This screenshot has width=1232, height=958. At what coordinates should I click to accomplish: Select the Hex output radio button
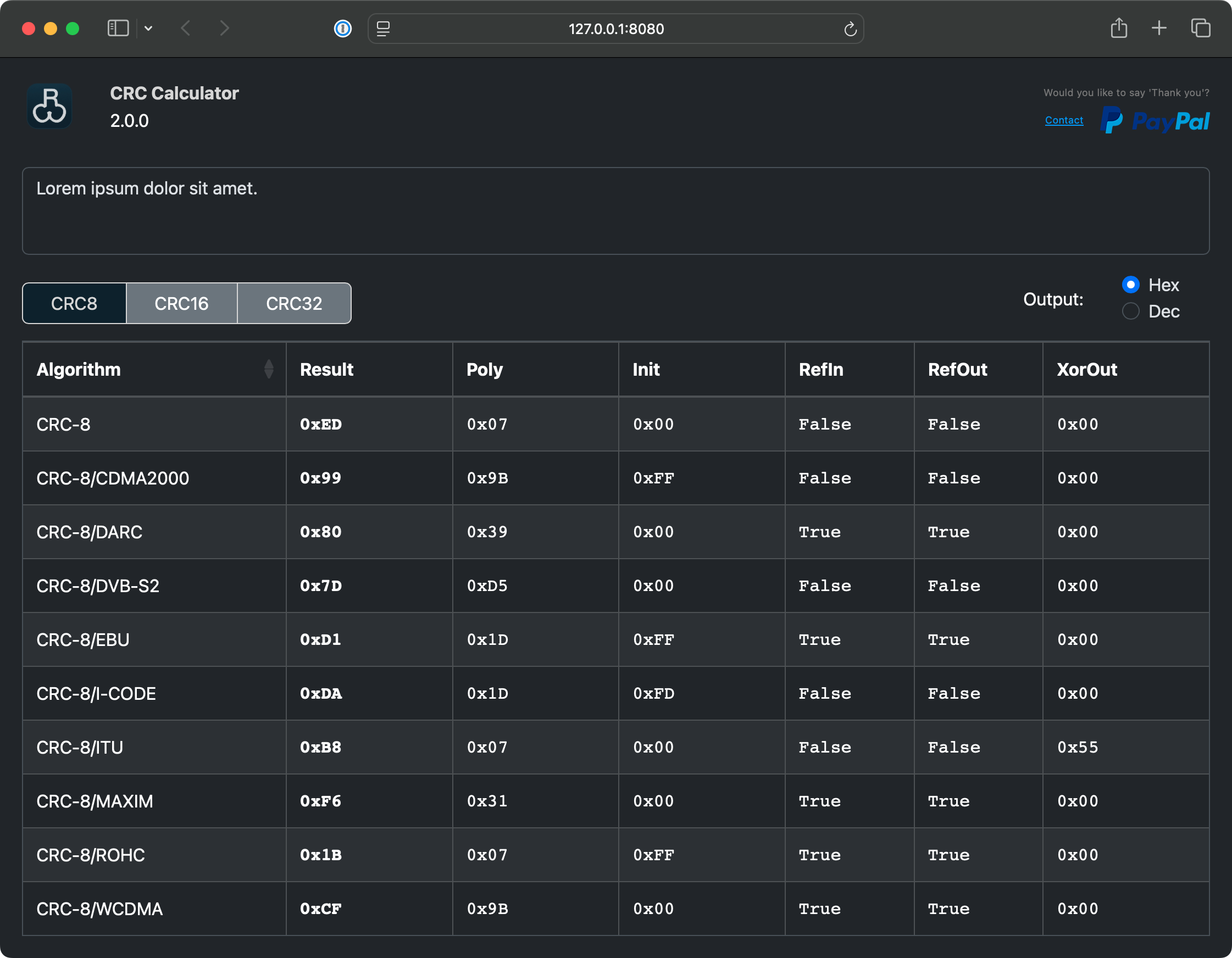(1130, 285)
